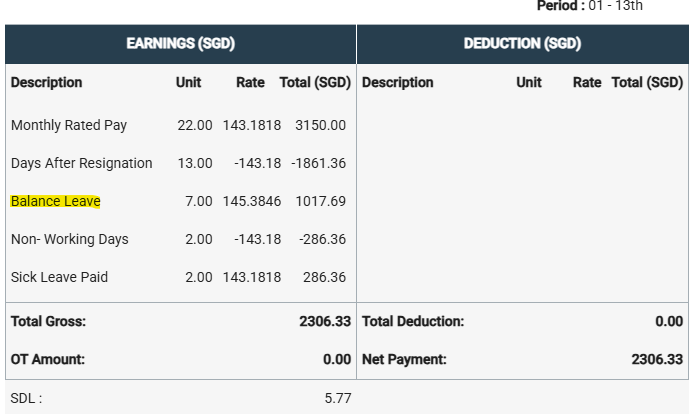Screen dimensions: 697x415
Task: Click the EARNINGS (SGD) section header
Action: click(x=180, y=44)
